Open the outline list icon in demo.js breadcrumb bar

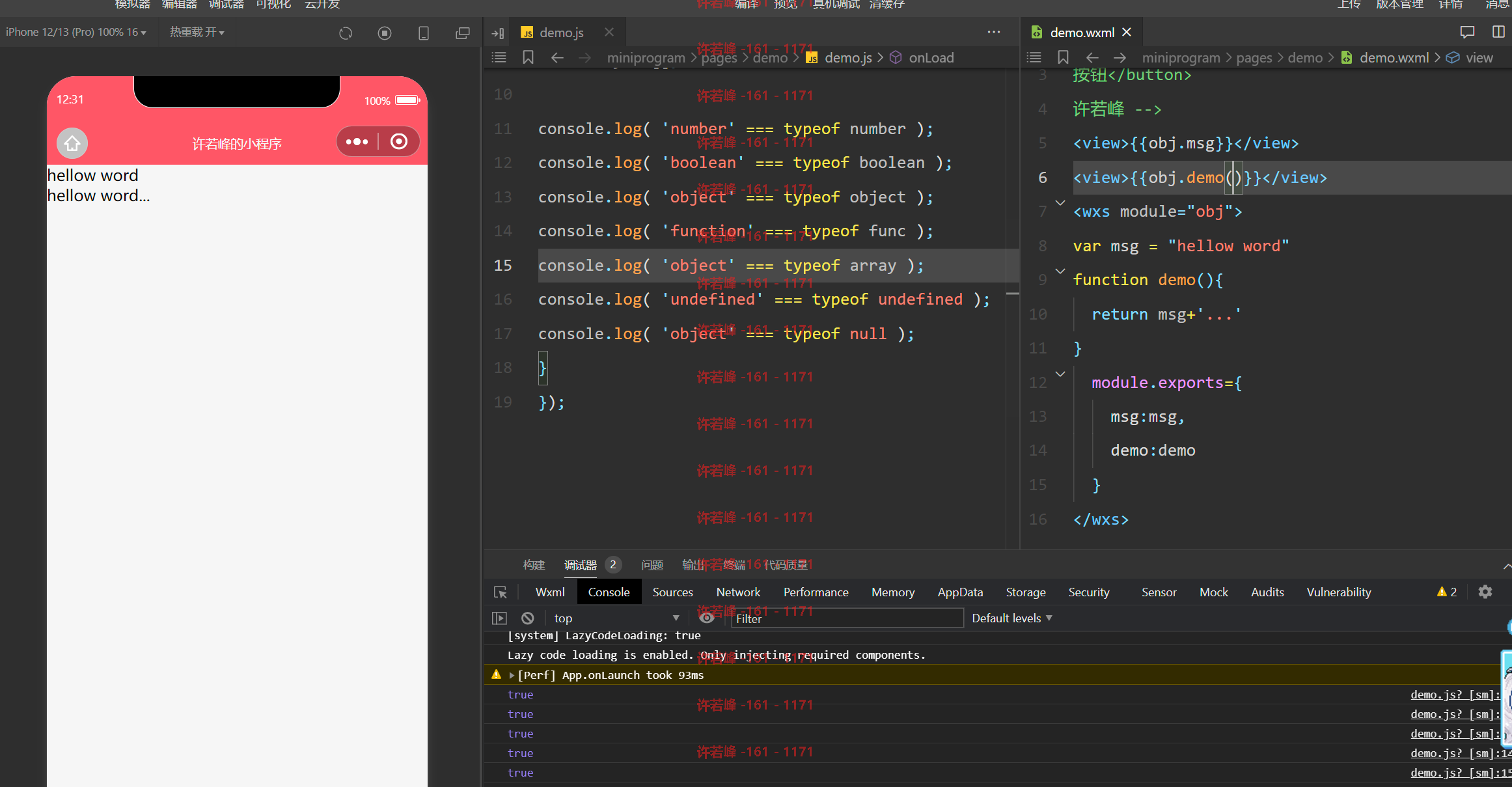[x=499, y=57]
